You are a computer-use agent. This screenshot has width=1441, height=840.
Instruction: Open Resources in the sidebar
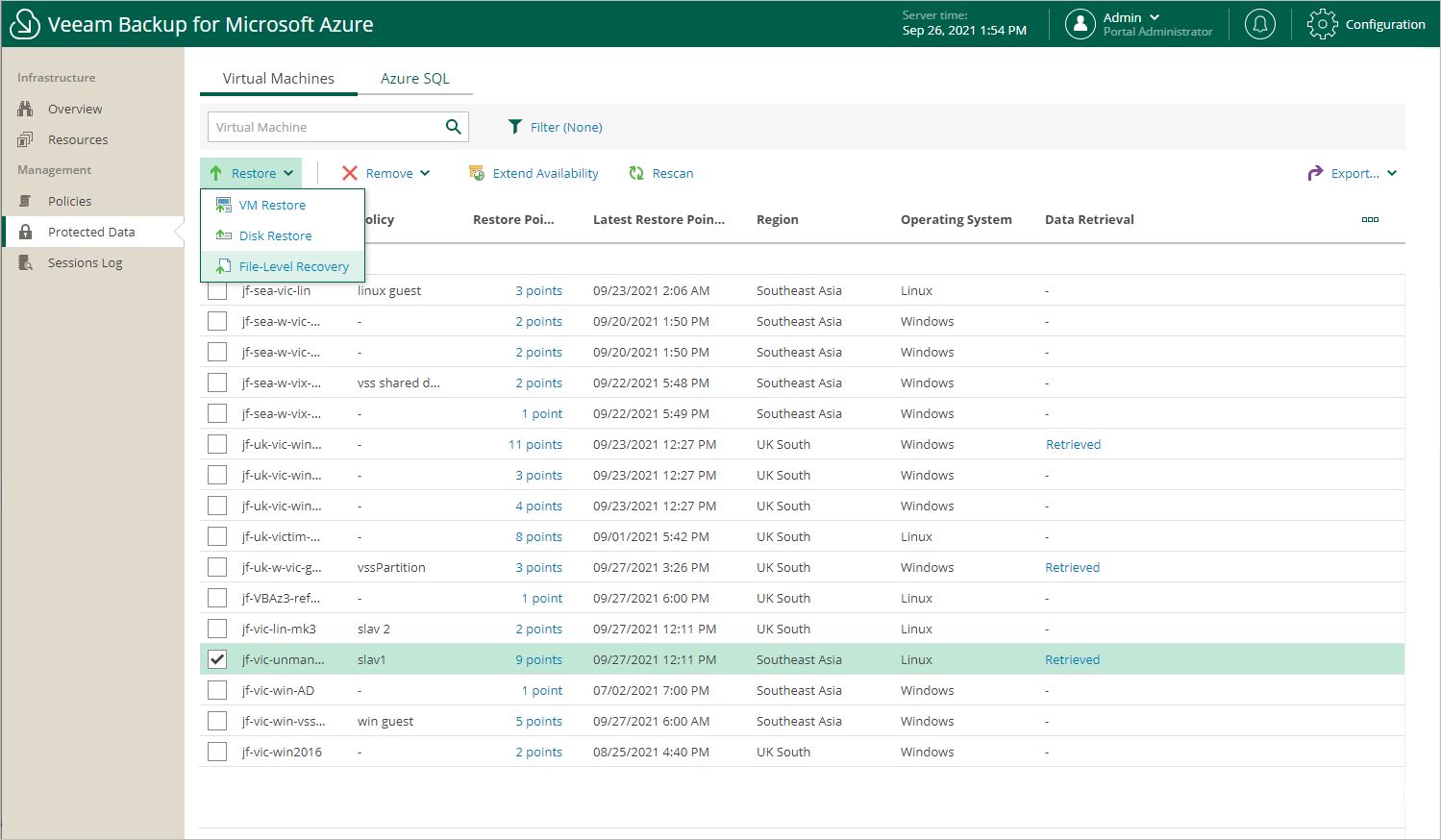pyautogui.click(x=78, y=139)
